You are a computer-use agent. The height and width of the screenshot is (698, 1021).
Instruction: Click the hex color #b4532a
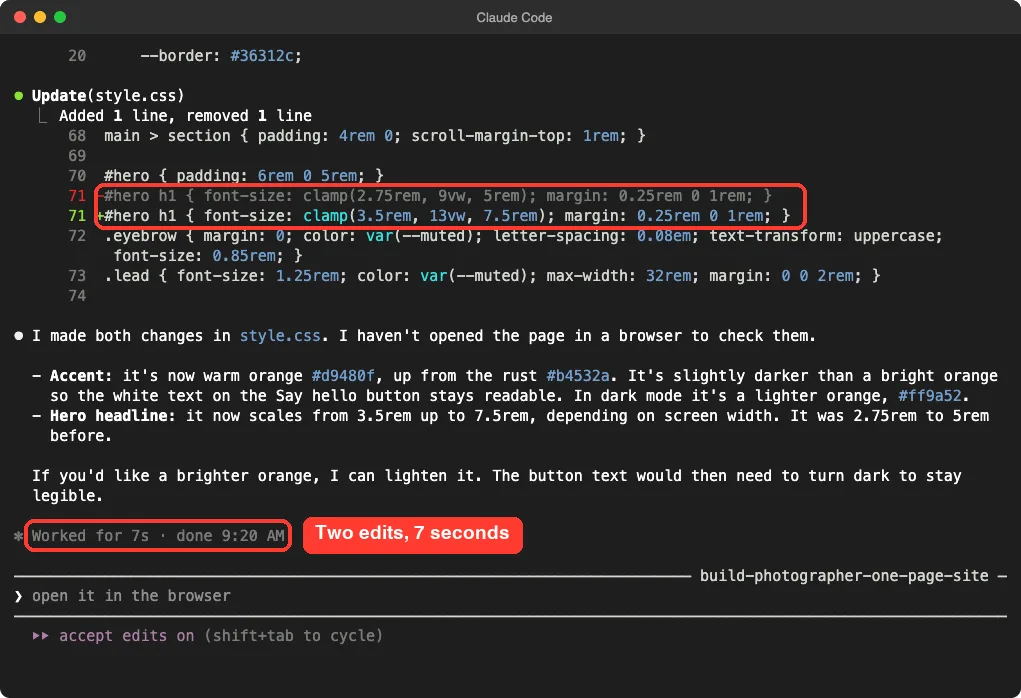pyautogui.click(x=578, y=376)
